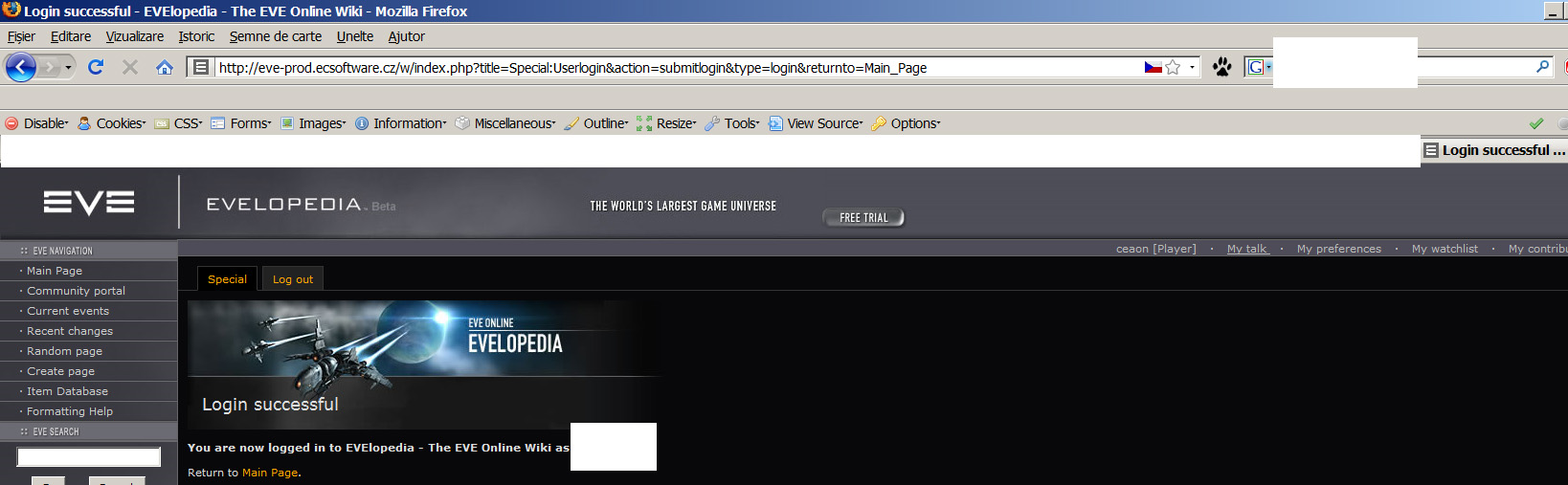The image size is (1568, 485).
Task: Open Formatting Help sidebar link
Action: (70, 411)
